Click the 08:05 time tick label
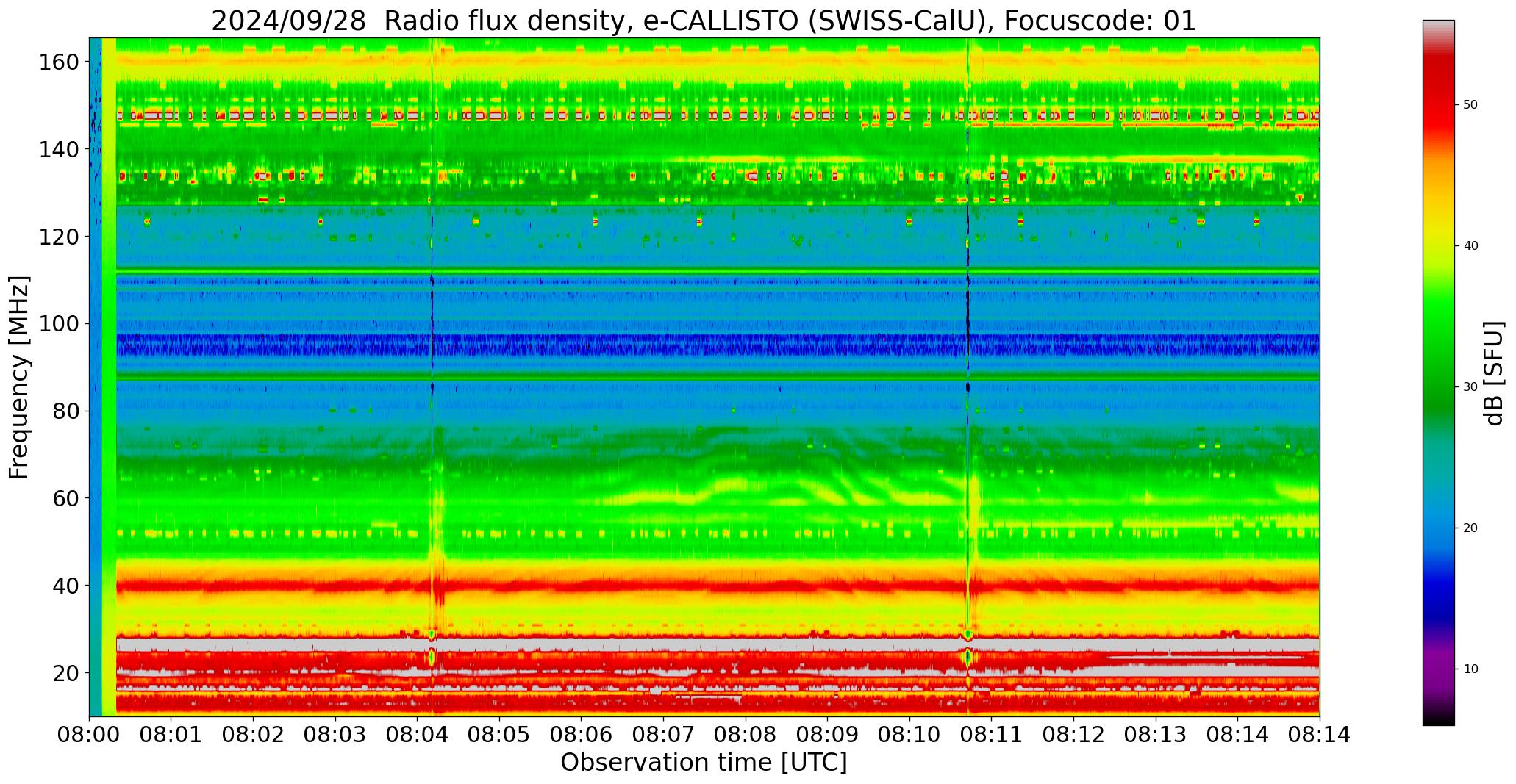 pyautogui.click(x=500, y=736)
